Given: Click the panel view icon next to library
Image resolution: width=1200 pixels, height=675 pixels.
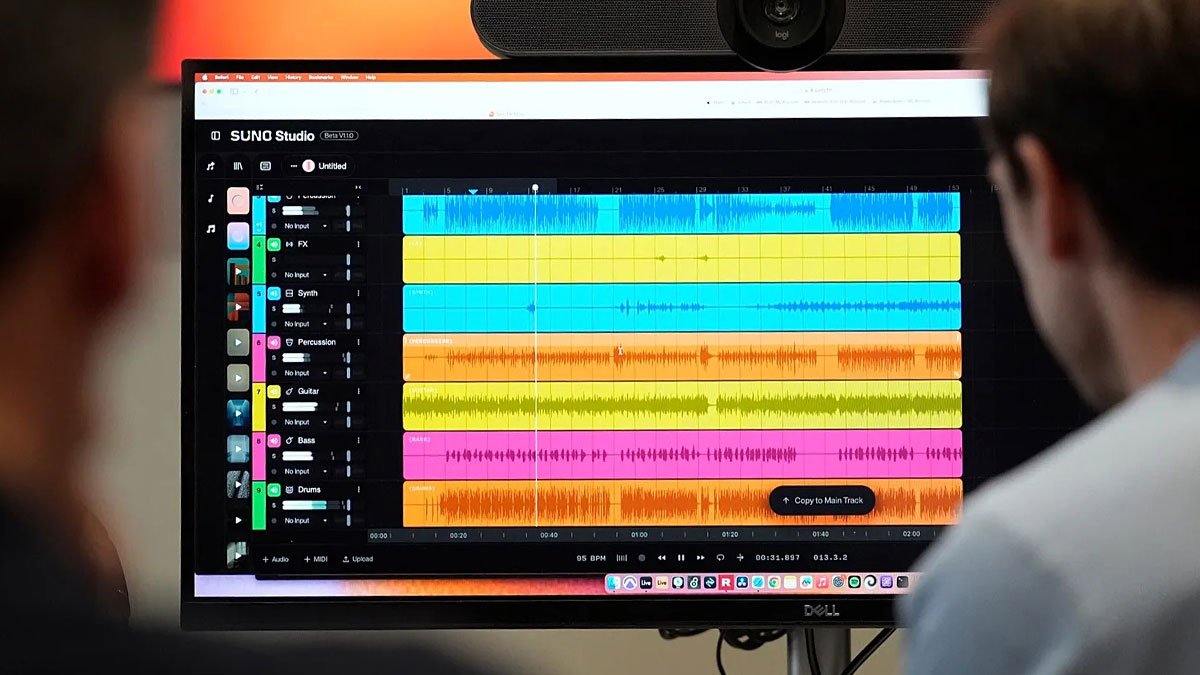Looking at the screenshot, I should point(265,166).
